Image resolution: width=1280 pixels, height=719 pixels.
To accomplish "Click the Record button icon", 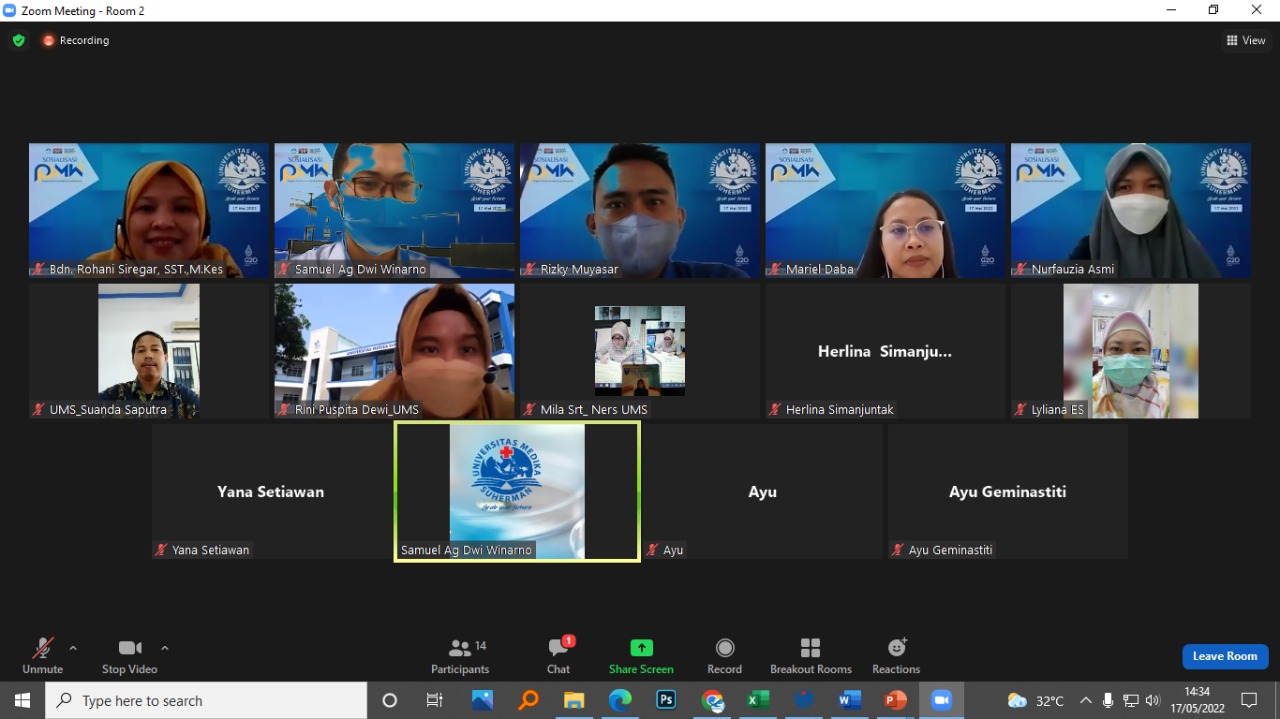I will (725, 648).
